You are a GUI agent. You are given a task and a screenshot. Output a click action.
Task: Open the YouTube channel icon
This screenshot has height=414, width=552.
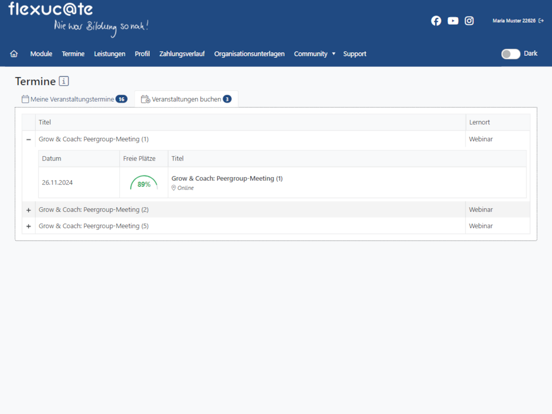(x=453, y=21)
